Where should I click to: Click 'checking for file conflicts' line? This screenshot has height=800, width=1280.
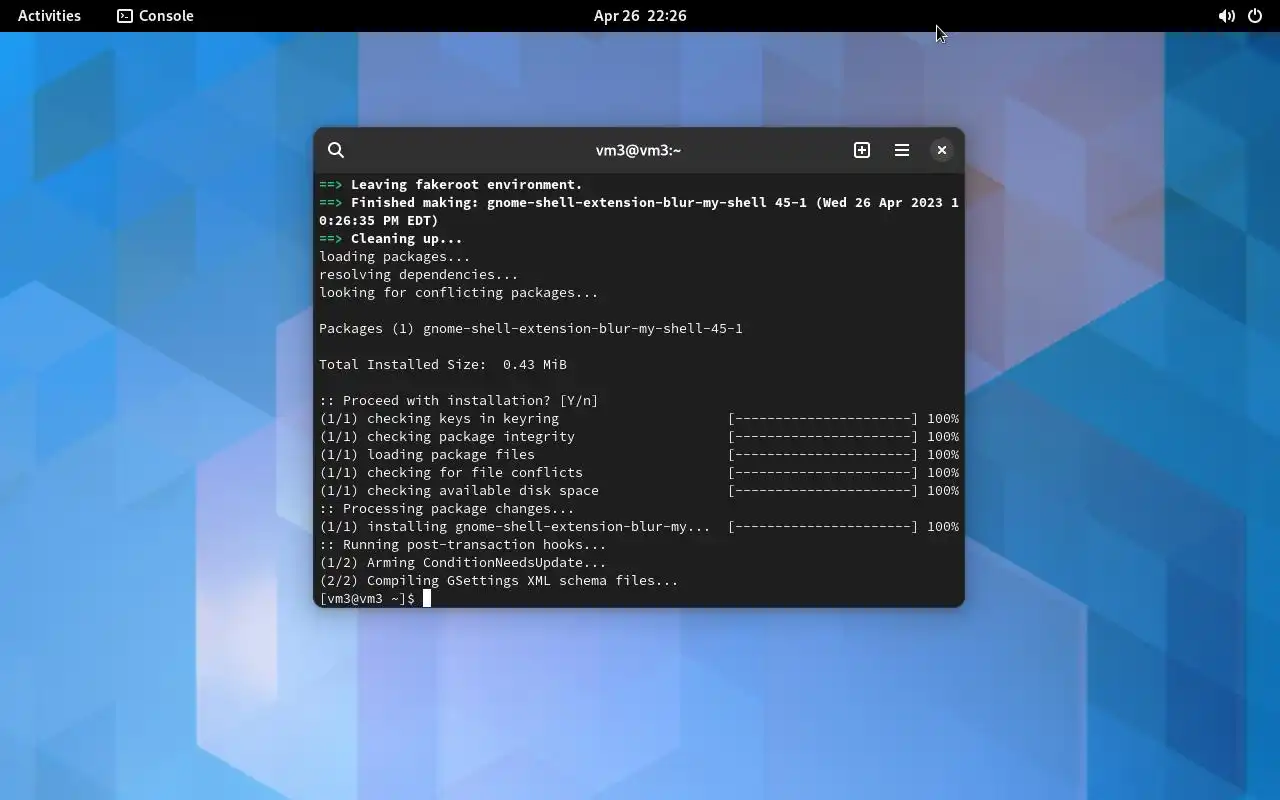[638, 472]
